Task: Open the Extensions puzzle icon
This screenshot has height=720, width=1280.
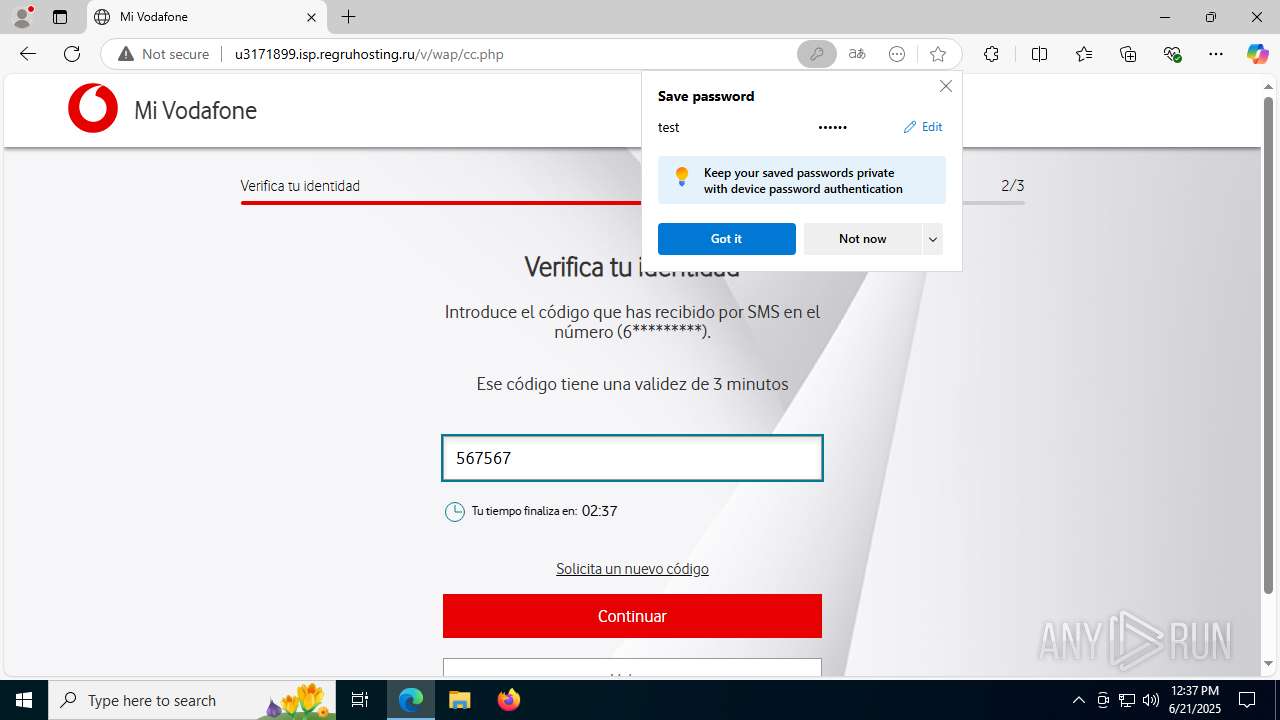Action: point(991,54)
